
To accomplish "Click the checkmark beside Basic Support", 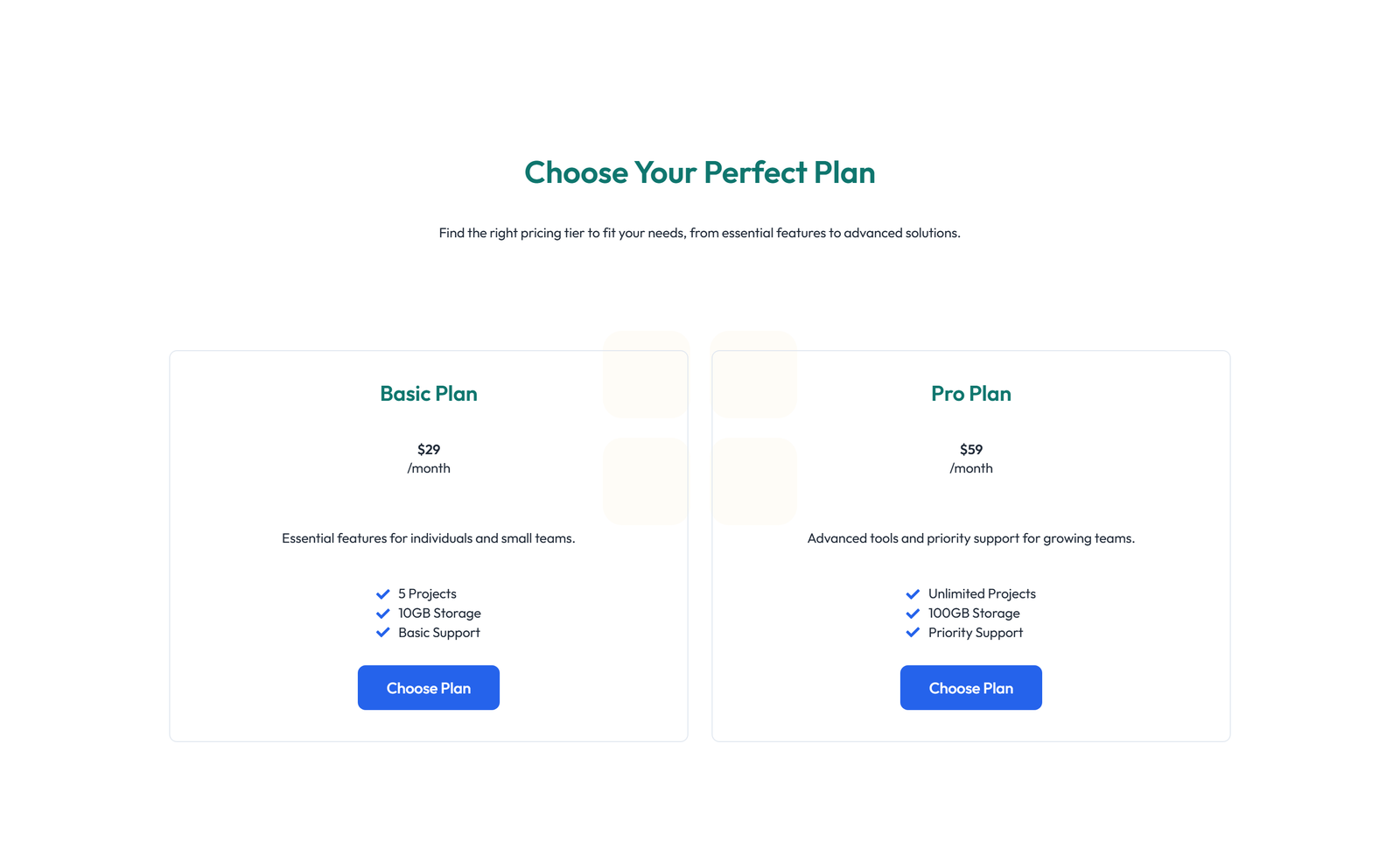I will (x=382, y=632).
